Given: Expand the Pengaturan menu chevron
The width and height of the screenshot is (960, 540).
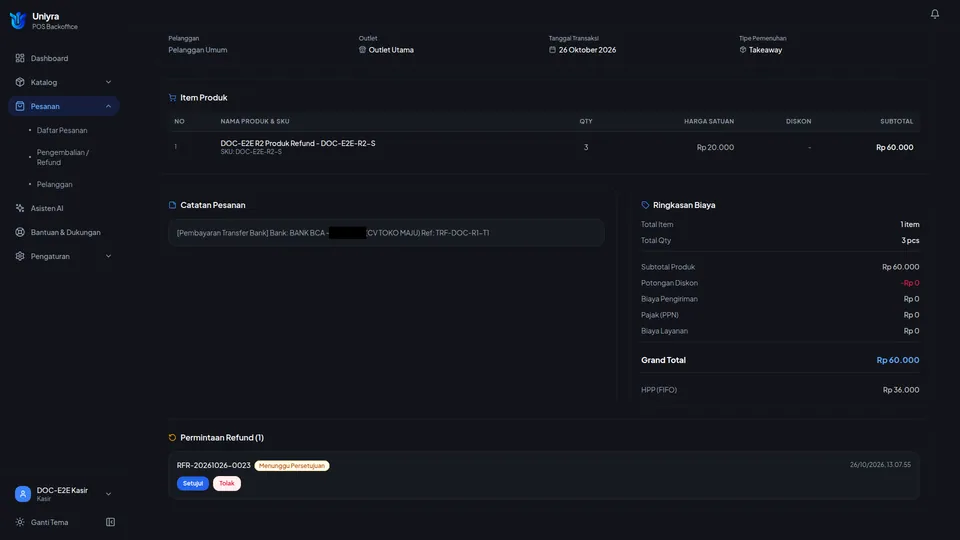Looking at the screenshot, I should pos(108,256).
